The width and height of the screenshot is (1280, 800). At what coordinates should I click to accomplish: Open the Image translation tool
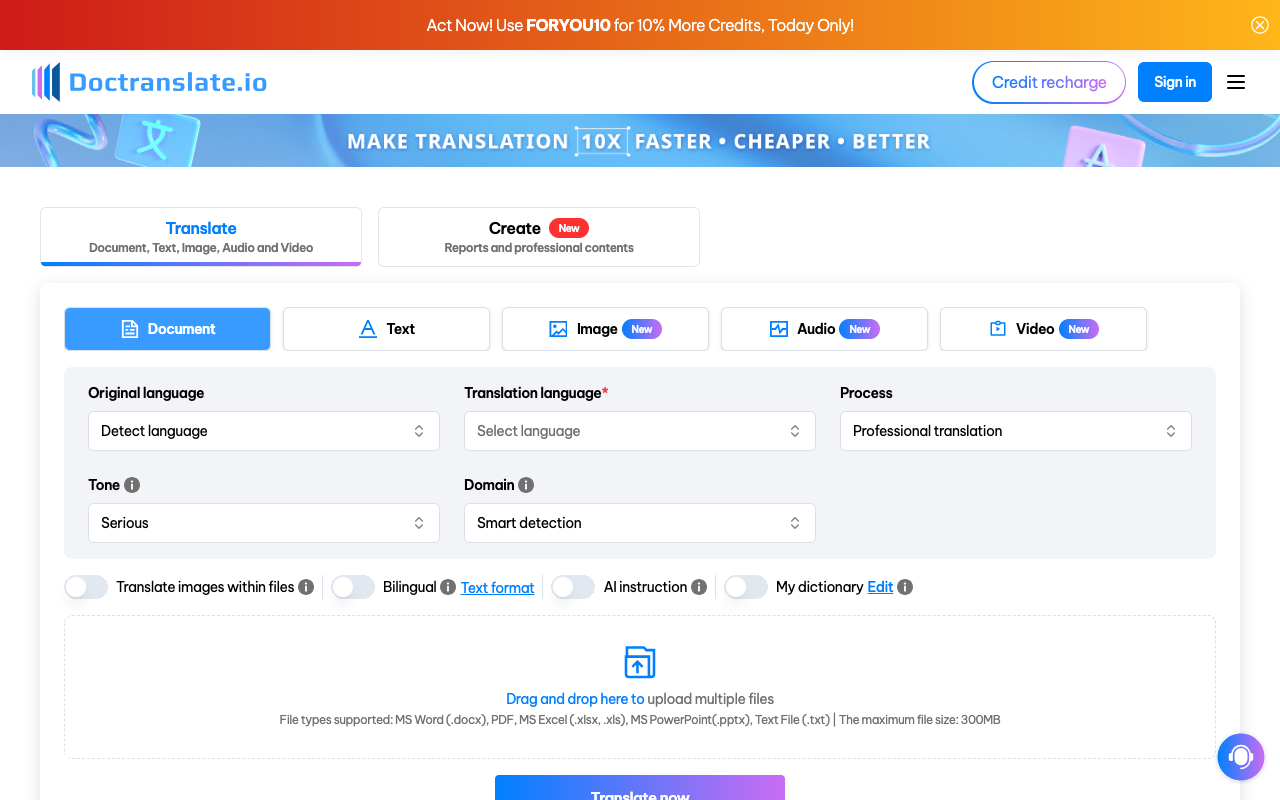click(557, 328)
